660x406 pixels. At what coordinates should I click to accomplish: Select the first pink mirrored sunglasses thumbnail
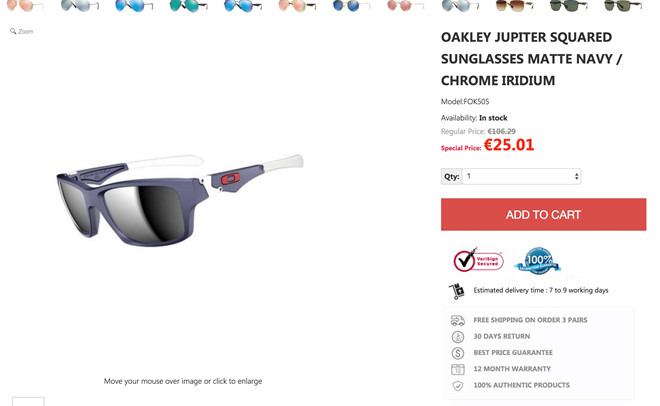pyautogui.click(x=26, y=5)
